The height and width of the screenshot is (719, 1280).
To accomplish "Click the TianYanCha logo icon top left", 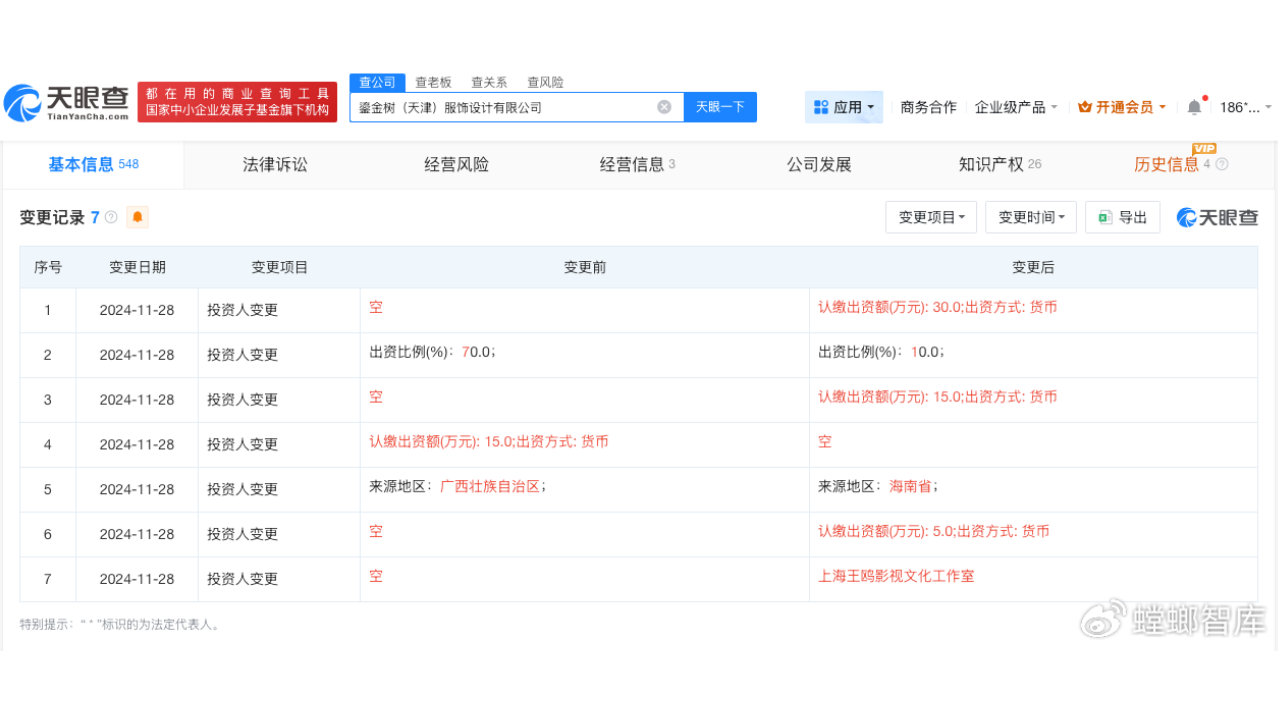I will tap(22, 100).
